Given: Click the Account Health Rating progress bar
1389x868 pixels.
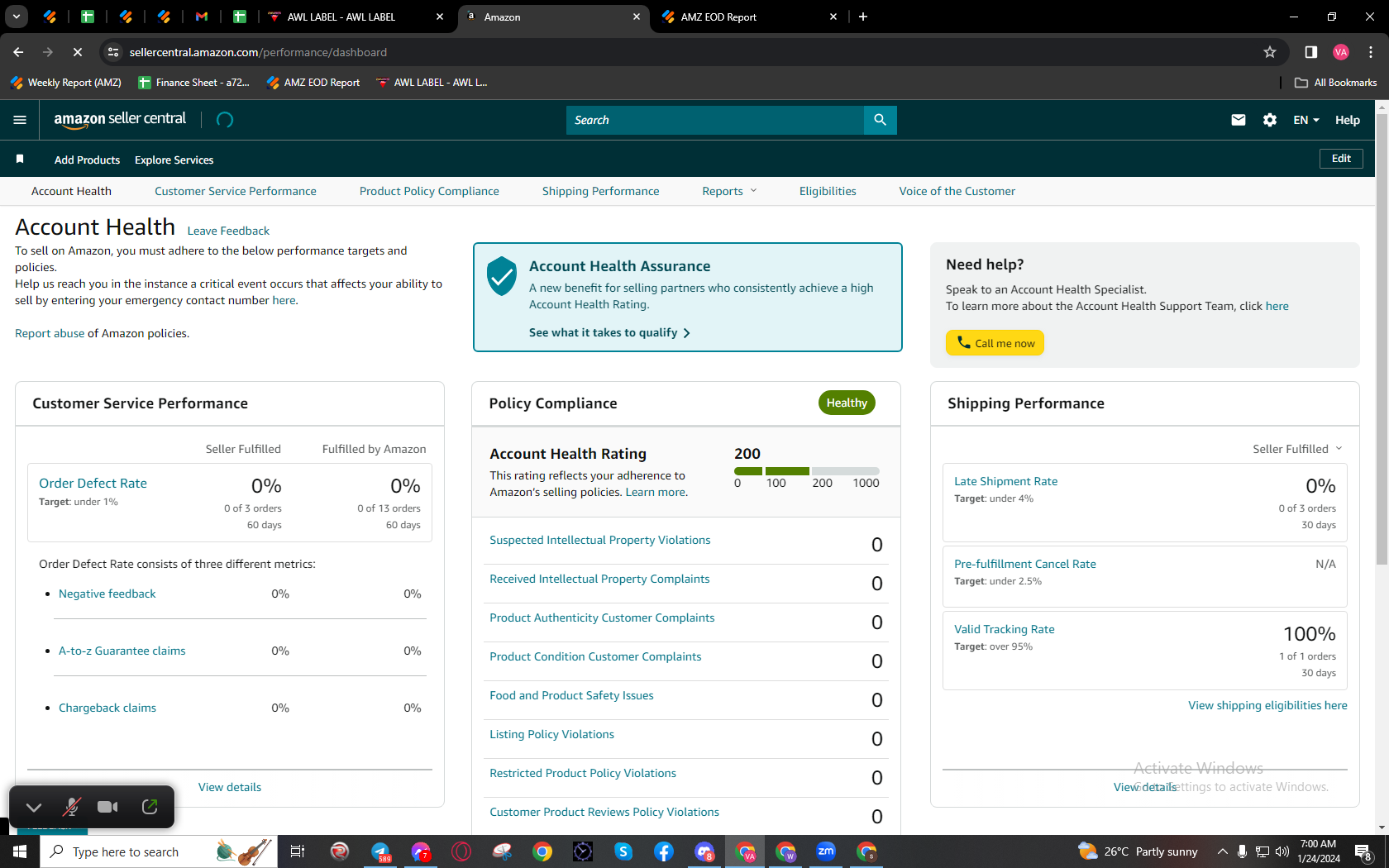Looking at the screenshot, I should [x=807, y=471].
